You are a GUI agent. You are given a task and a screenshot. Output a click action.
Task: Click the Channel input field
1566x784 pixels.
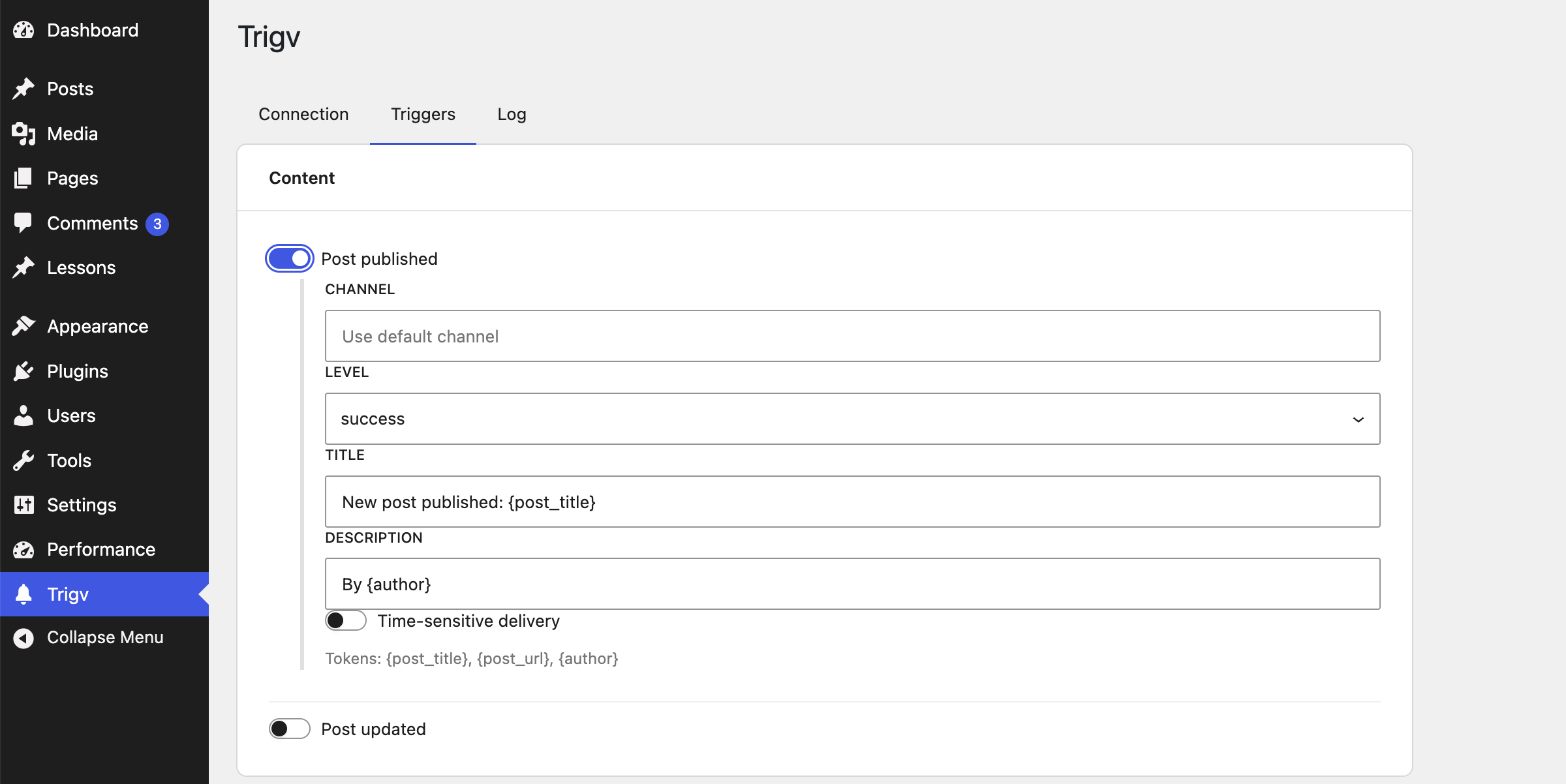click(x=852, y=336)
